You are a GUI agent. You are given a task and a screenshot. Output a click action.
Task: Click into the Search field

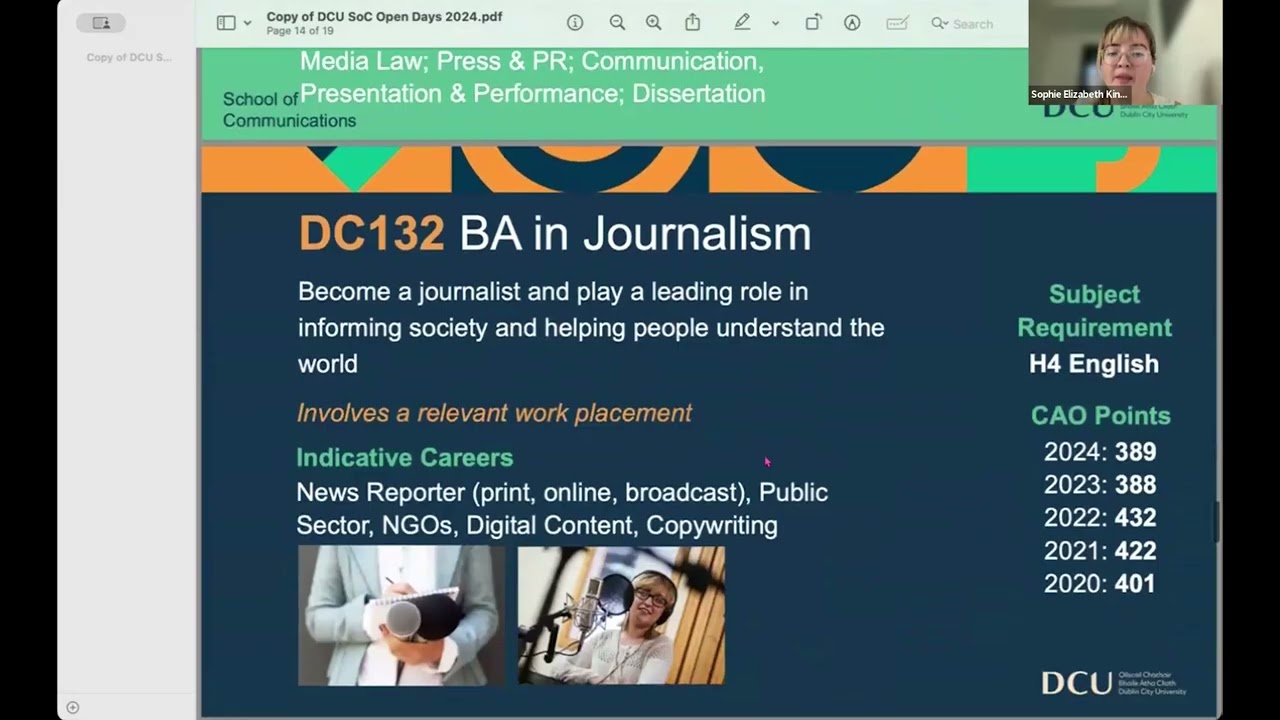973,24
